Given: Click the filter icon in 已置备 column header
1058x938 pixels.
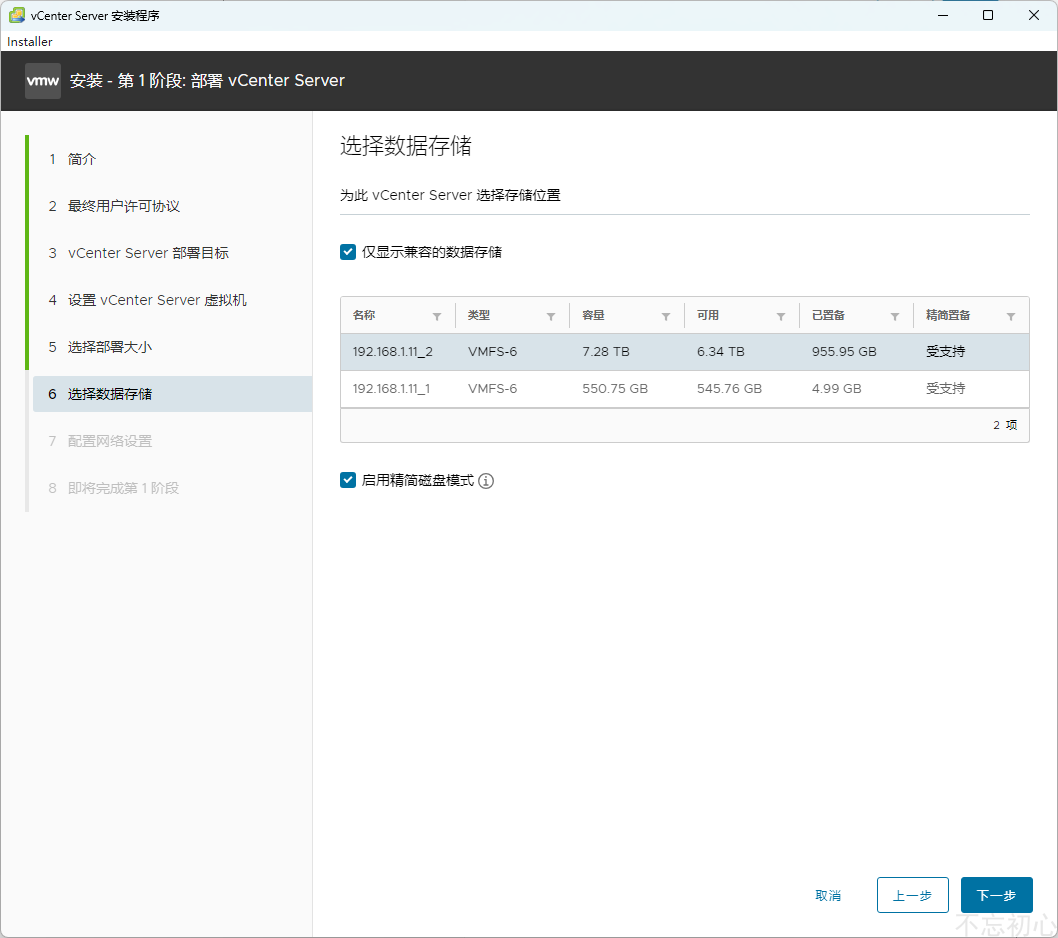Looking at the screenshot, I should point(895,316).
